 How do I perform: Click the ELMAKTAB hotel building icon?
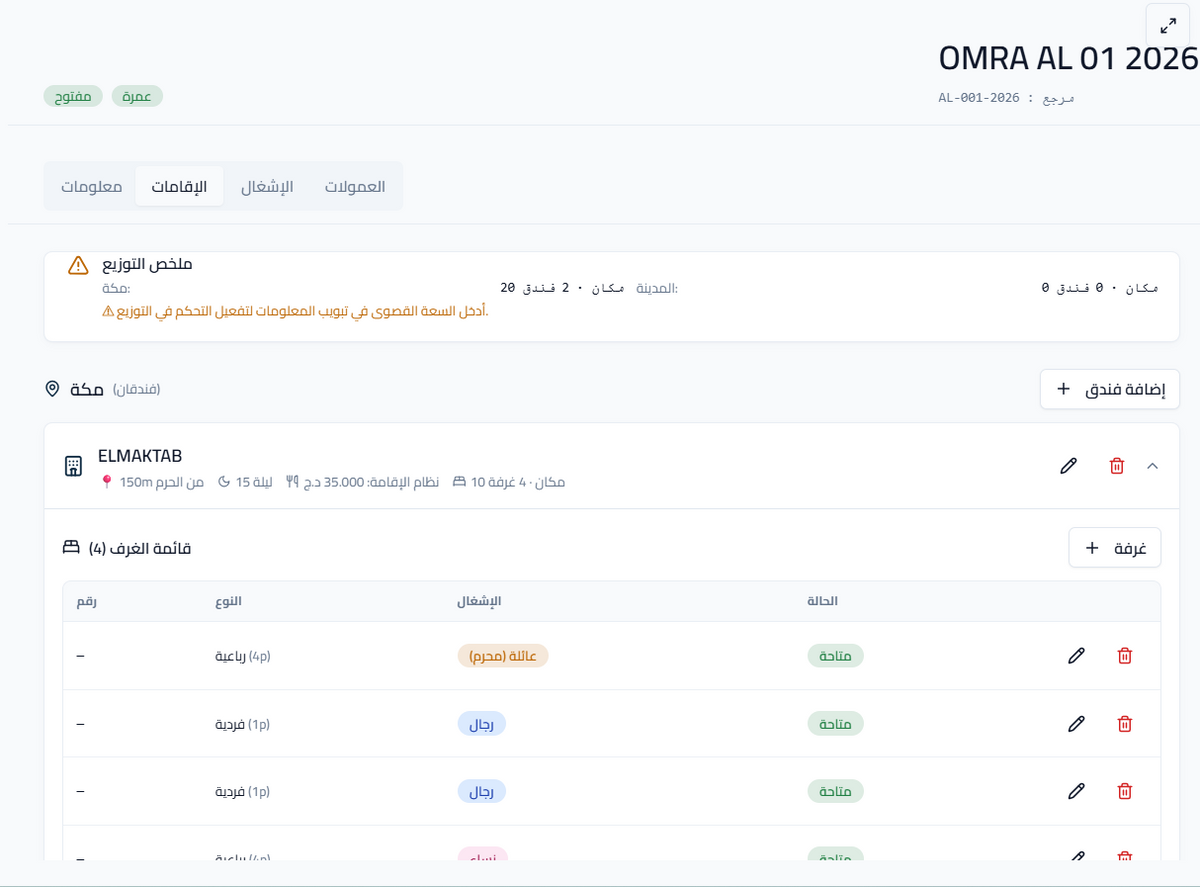(x=73, y=467)
